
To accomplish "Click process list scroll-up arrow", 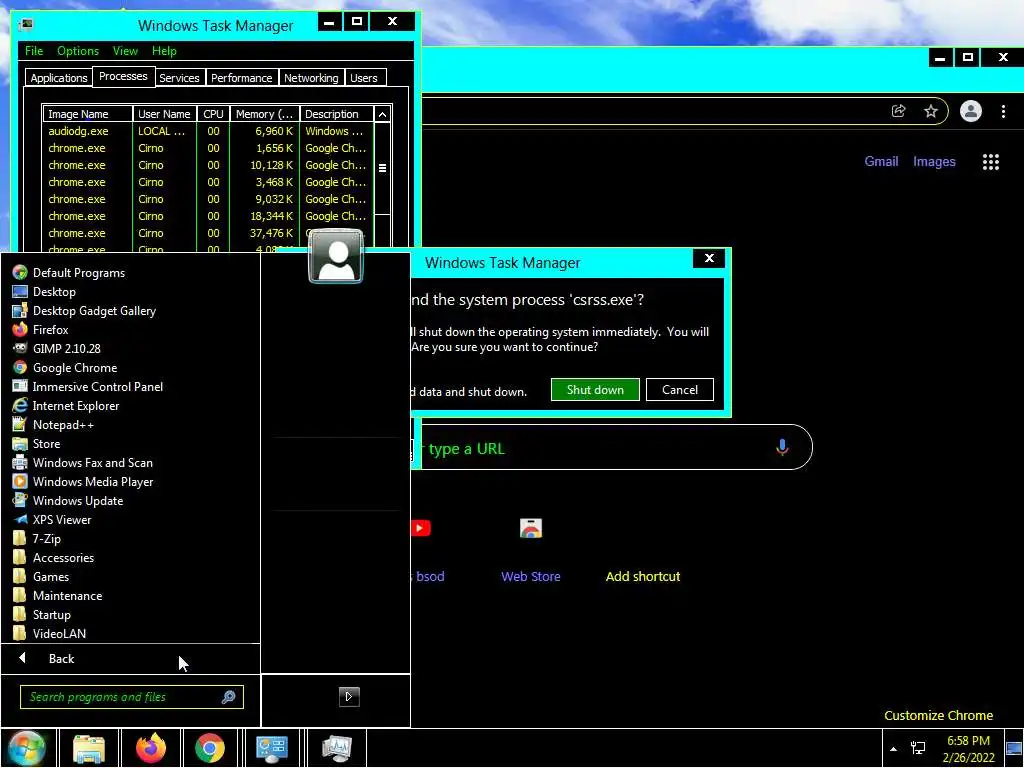I will pos(383,114).
